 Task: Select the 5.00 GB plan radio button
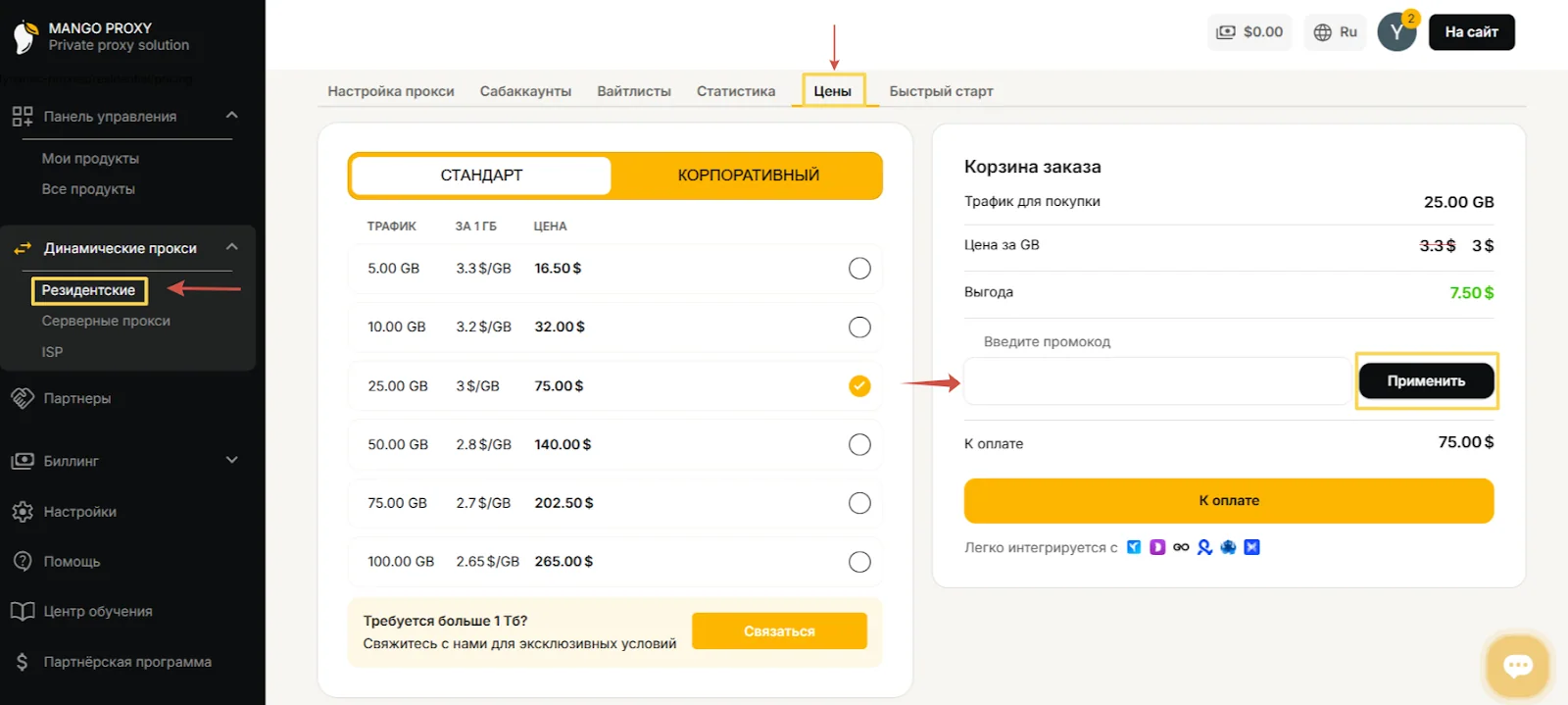click(859, 269)
